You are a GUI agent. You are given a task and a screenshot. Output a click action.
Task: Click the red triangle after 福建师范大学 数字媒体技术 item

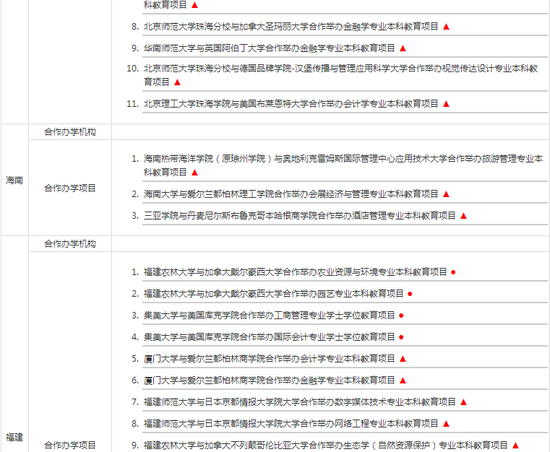click(x=463, y=402)
